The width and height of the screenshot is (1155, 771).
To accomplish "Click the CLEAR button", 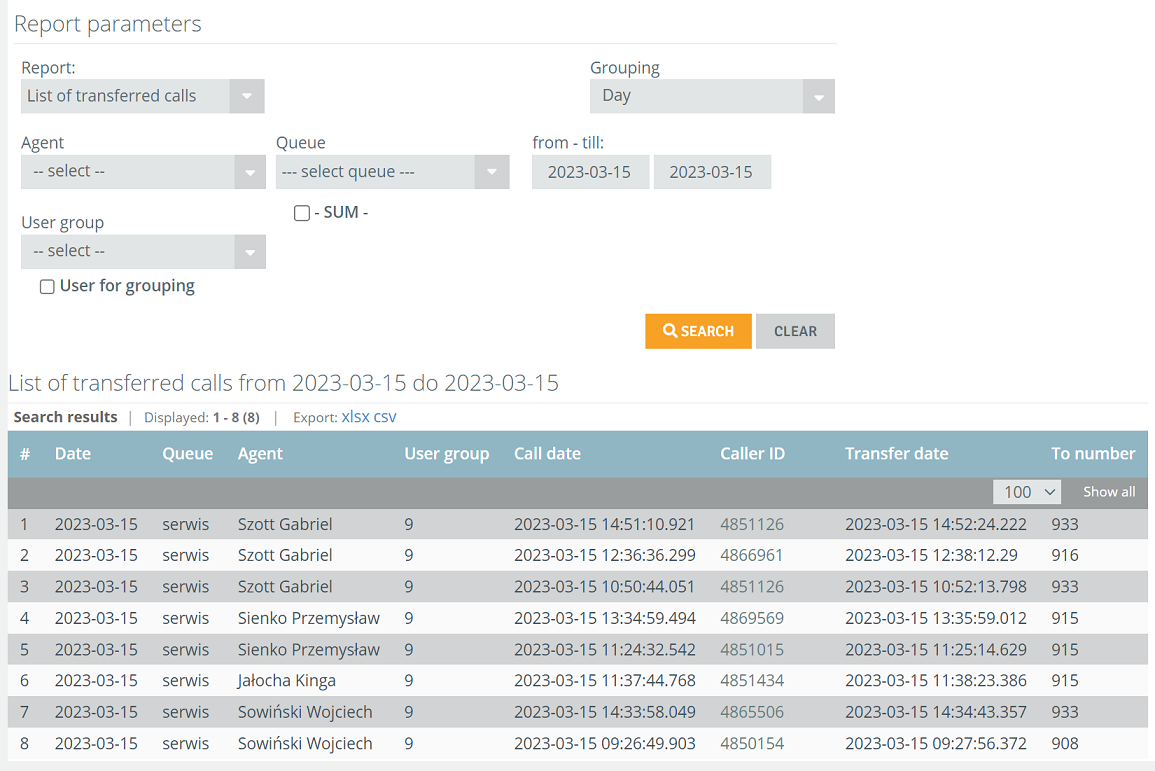I will pyautogui.click(x=795, y=331).
